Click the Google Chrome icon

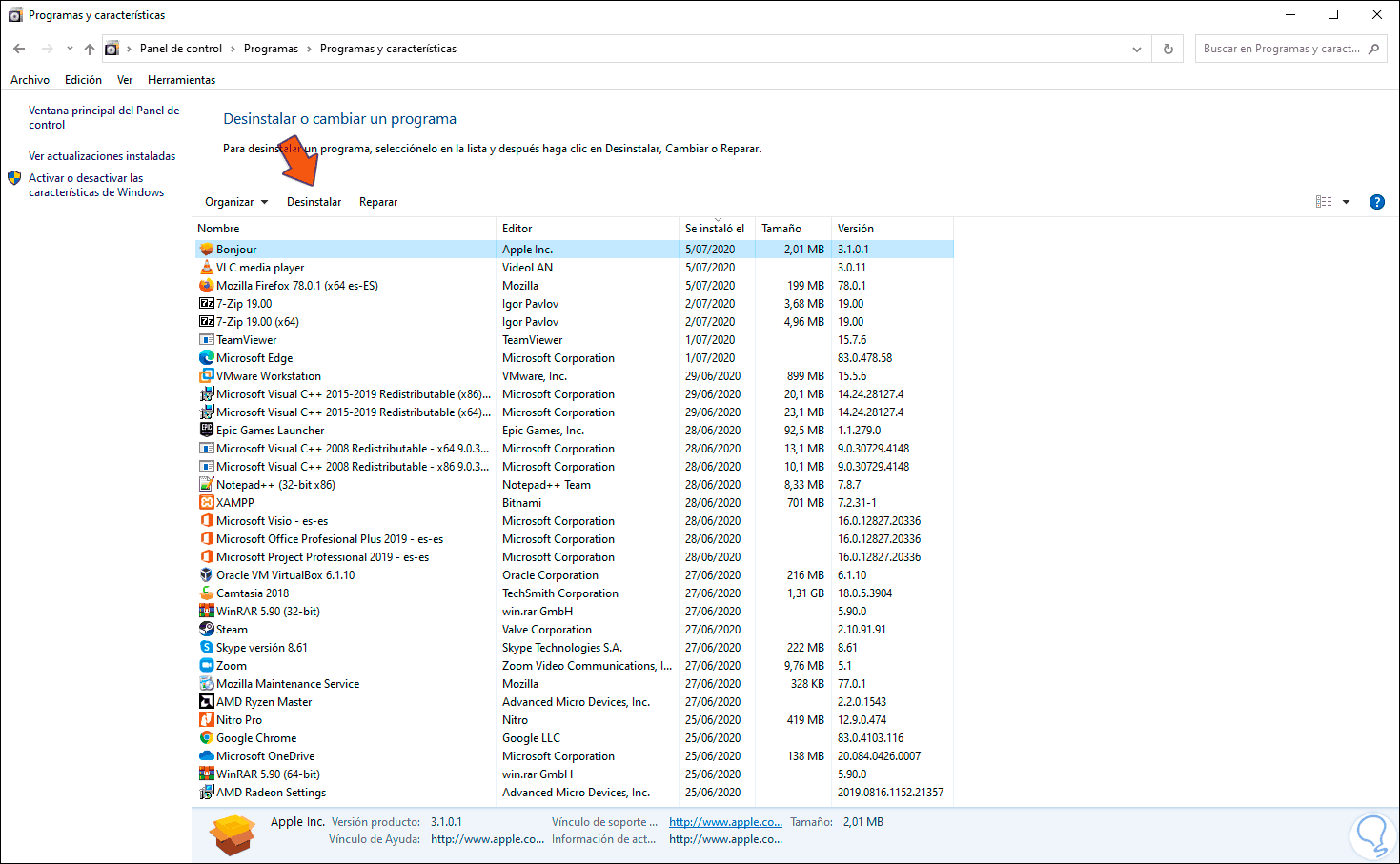point(206,738)
